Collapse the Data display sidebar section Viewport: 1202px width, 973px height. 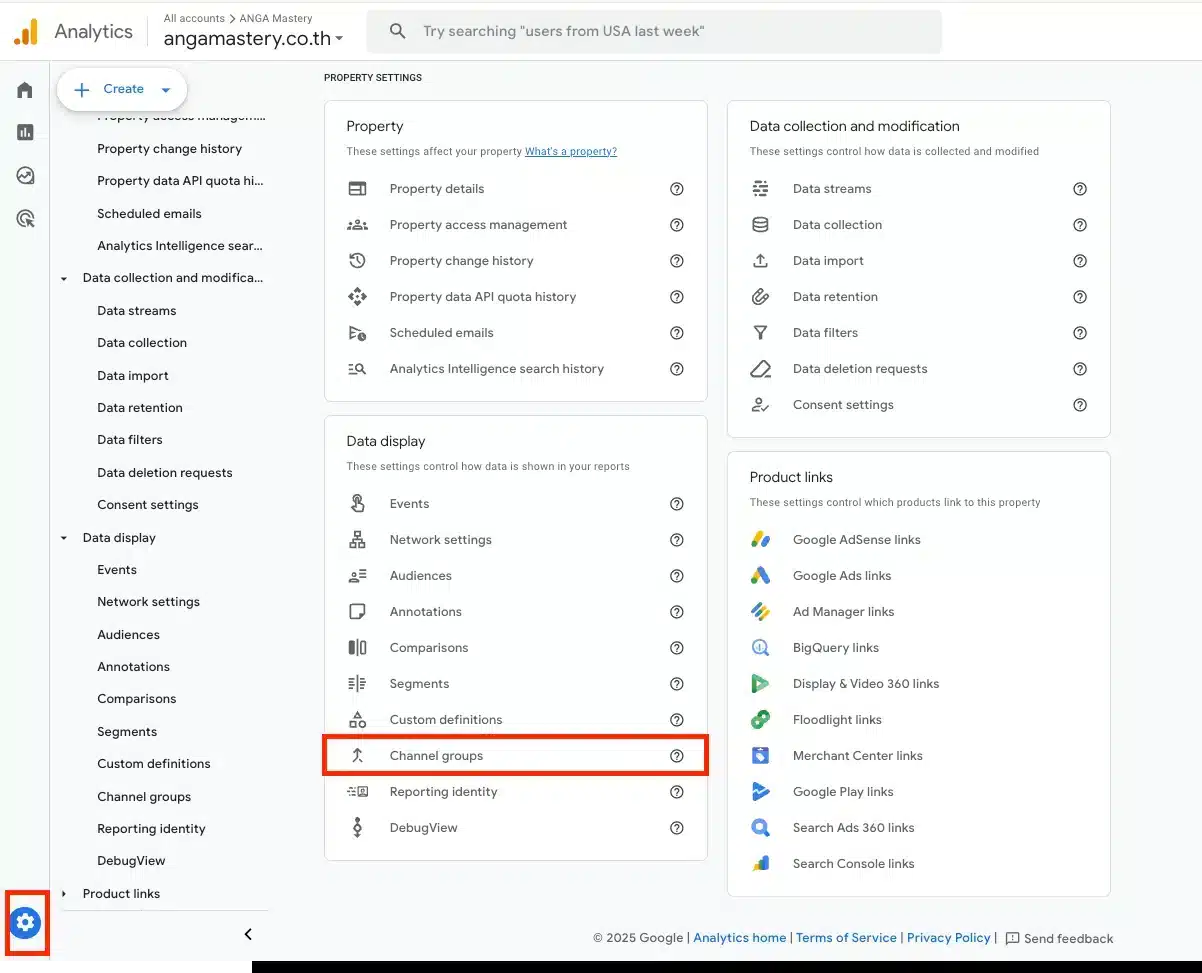point(64,538)
